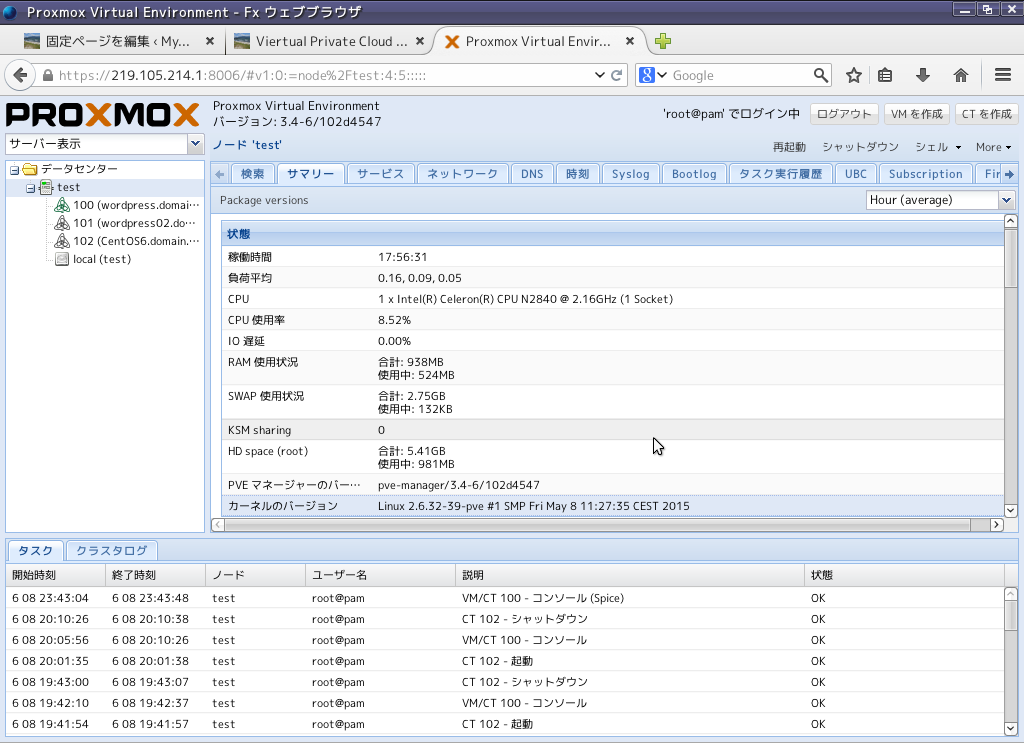Click the horizontal scrollbar in status panel

pos(600,525)
